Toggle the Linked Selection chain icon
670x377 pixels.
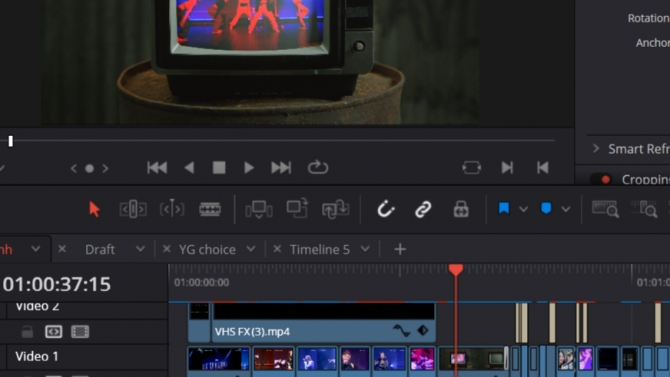click(423, 209)
